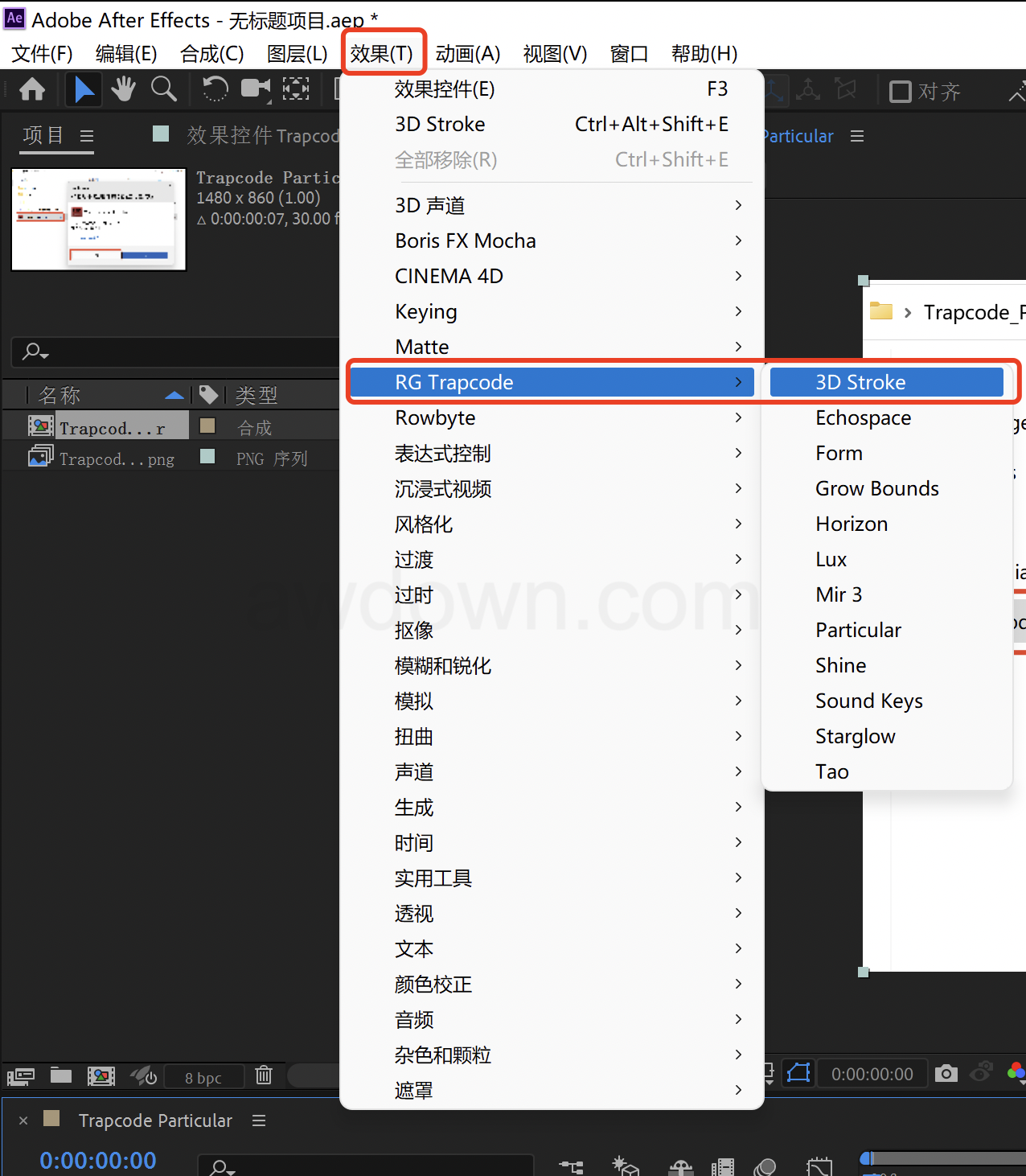The image size is (1026, 1176).
Task: Toggle region of interest button
Action: tap(798, 1073)
